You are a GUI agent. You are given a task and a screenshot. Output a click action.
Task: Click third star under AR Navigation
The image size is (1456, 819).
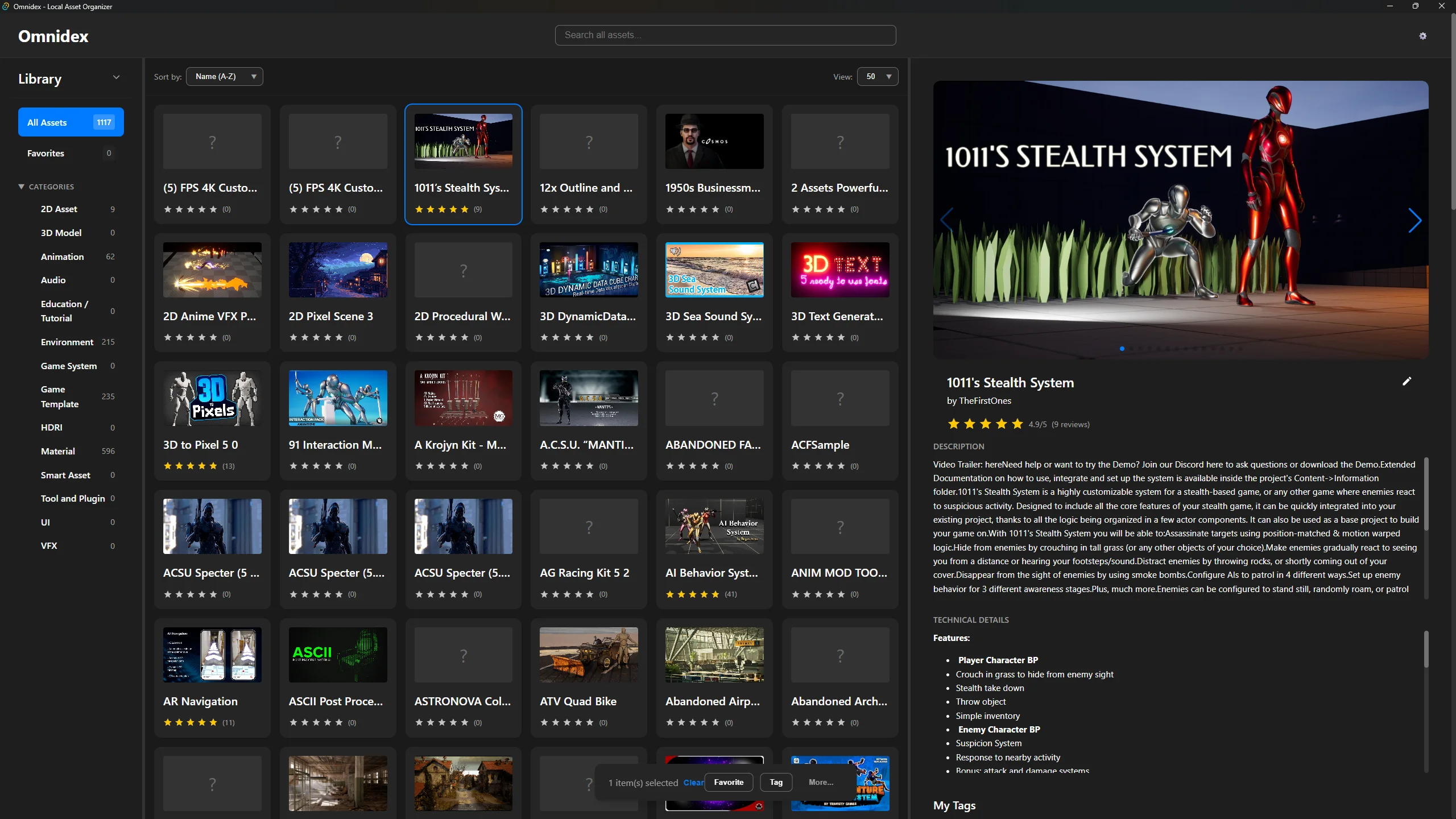(x=191, y=722)
